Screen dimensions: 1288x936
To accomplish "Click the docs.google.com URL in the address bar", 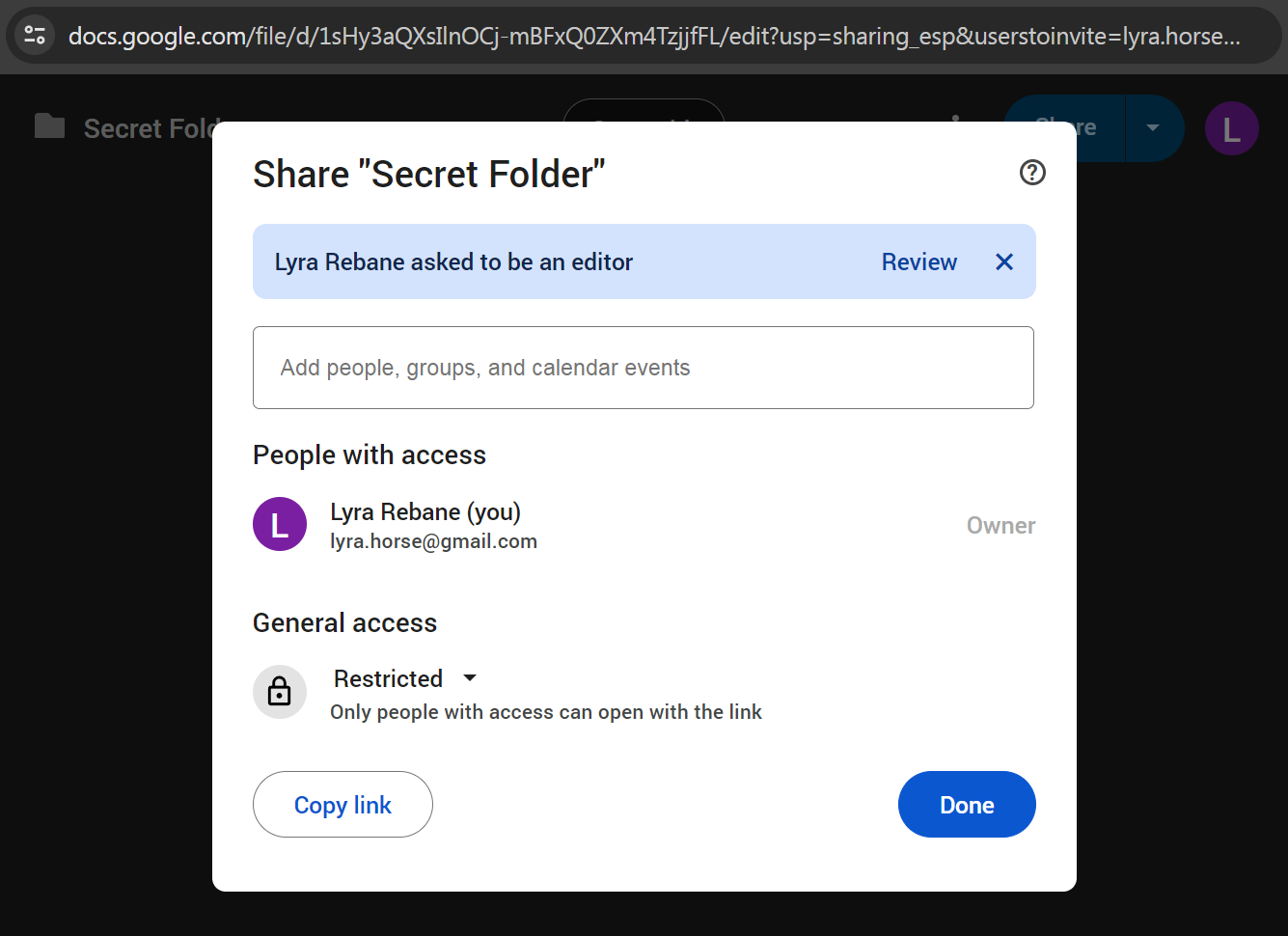I will (x=654, y=37).
